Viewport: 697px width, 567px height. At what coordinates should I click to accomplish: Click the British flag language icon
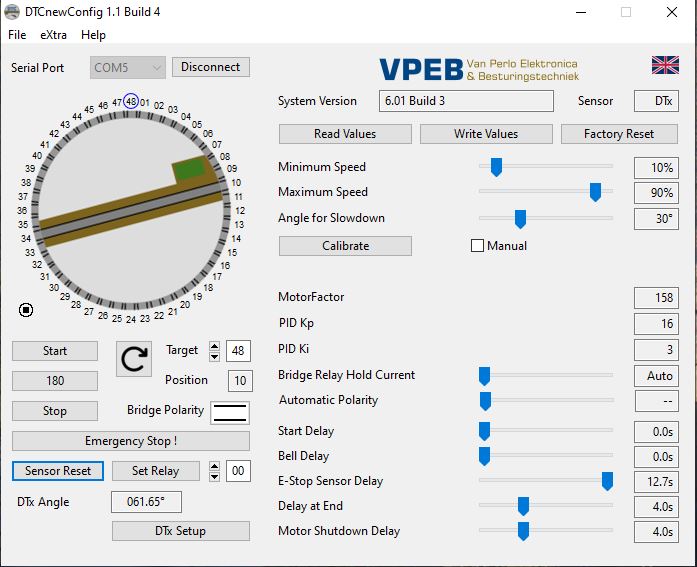click(x=665, y=65)
